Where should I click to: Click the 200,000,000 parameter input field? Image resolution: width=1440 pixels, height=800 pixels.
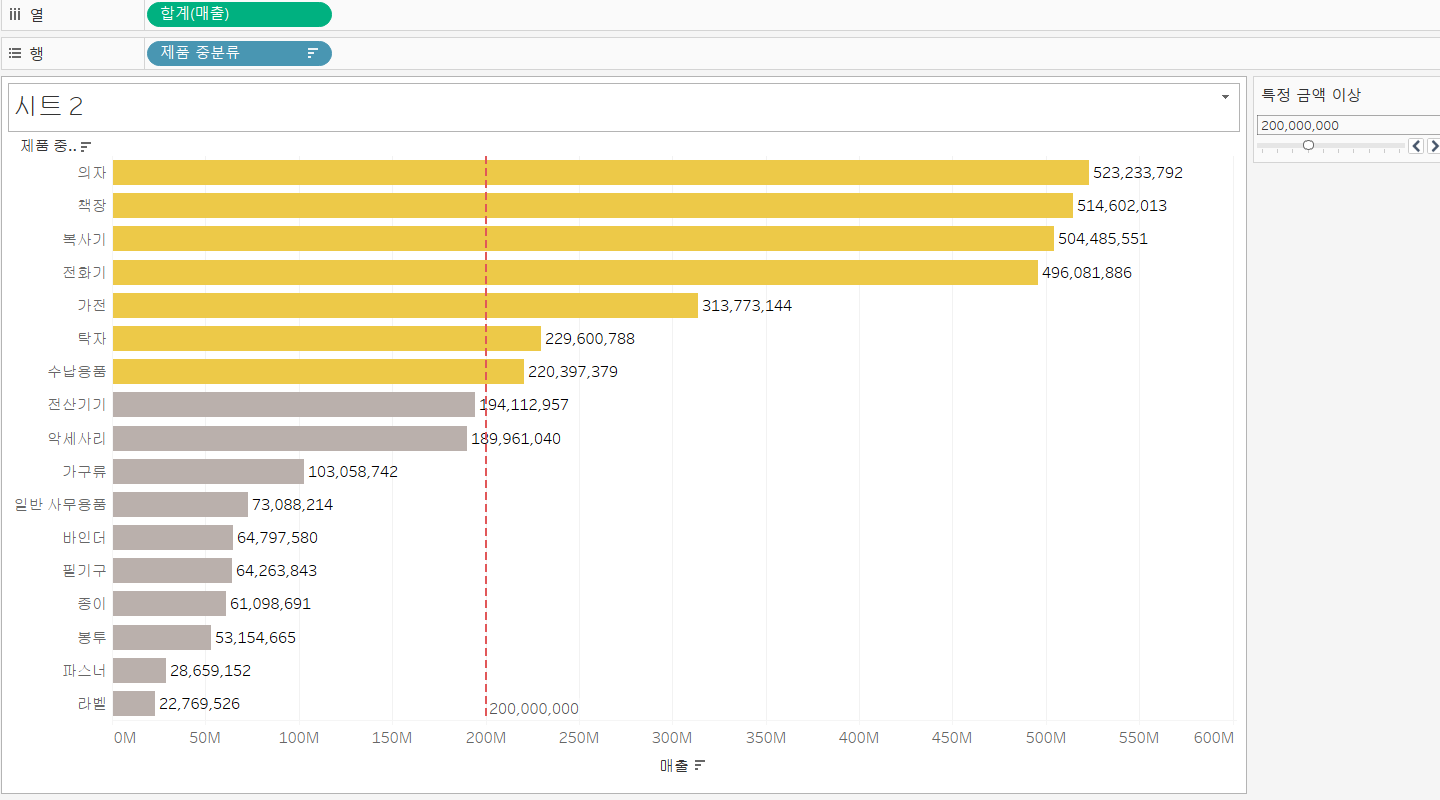pyautogui.click(x=1348, y=125)
